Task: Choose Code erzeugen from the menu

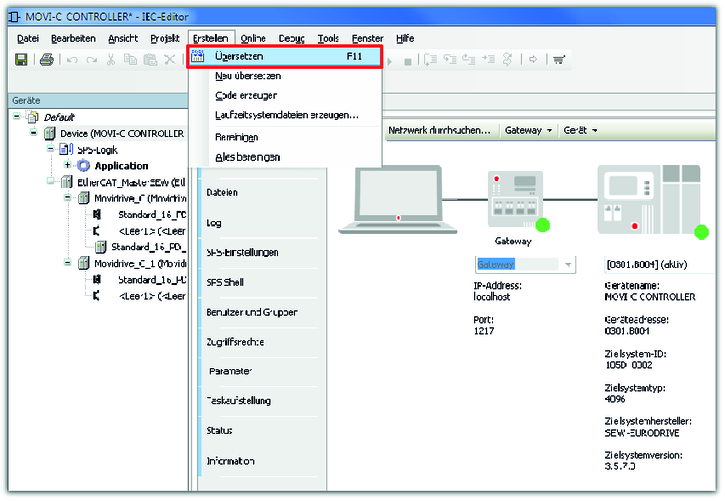Action: 246,95
